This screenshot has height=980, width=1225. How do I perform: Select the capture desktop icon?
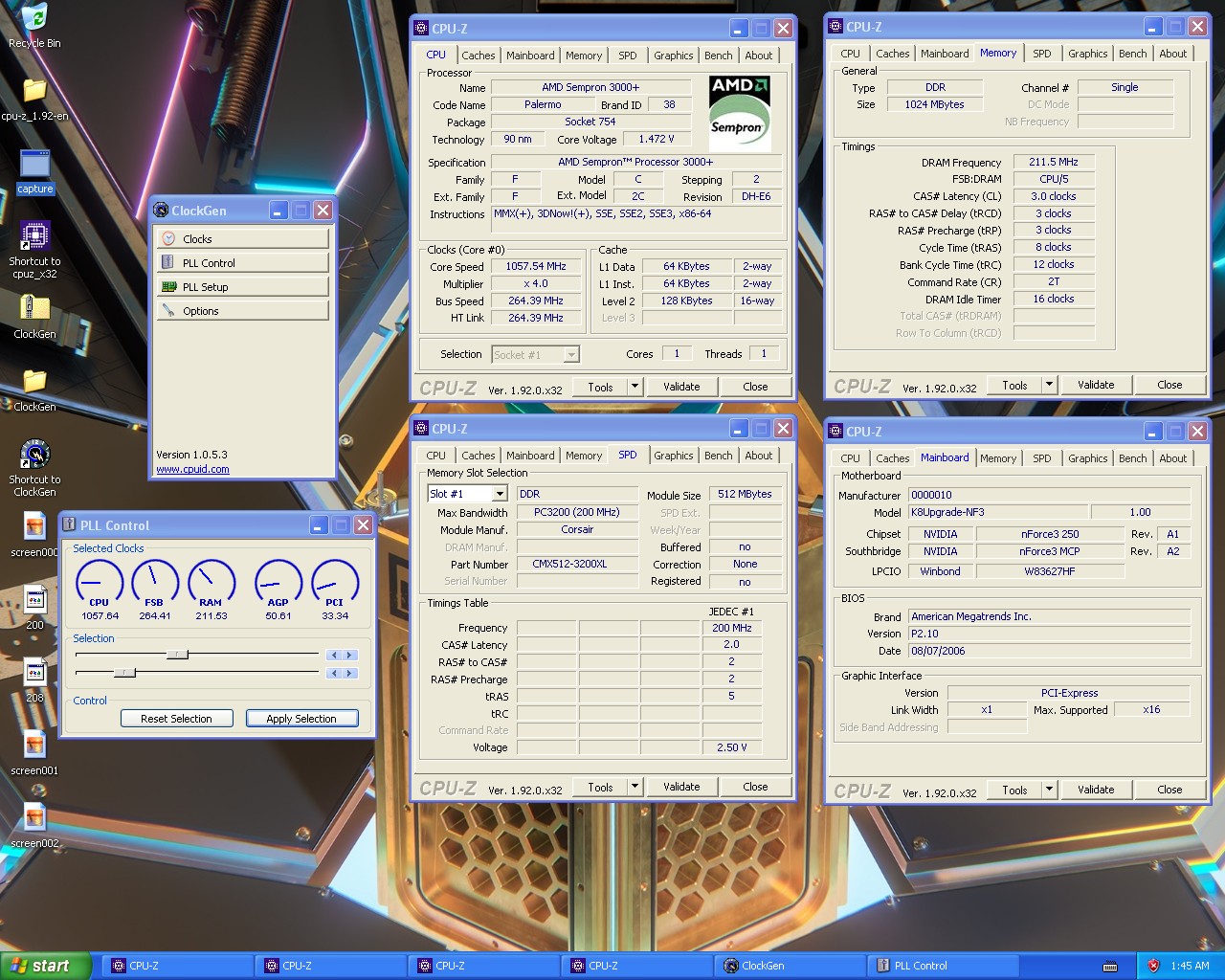[x=34, y=163]
